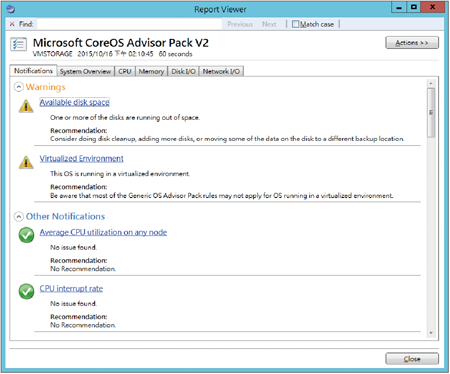Click warning triangle next to Virtualized Environment

pyautogui.click(x=26, y=162)
